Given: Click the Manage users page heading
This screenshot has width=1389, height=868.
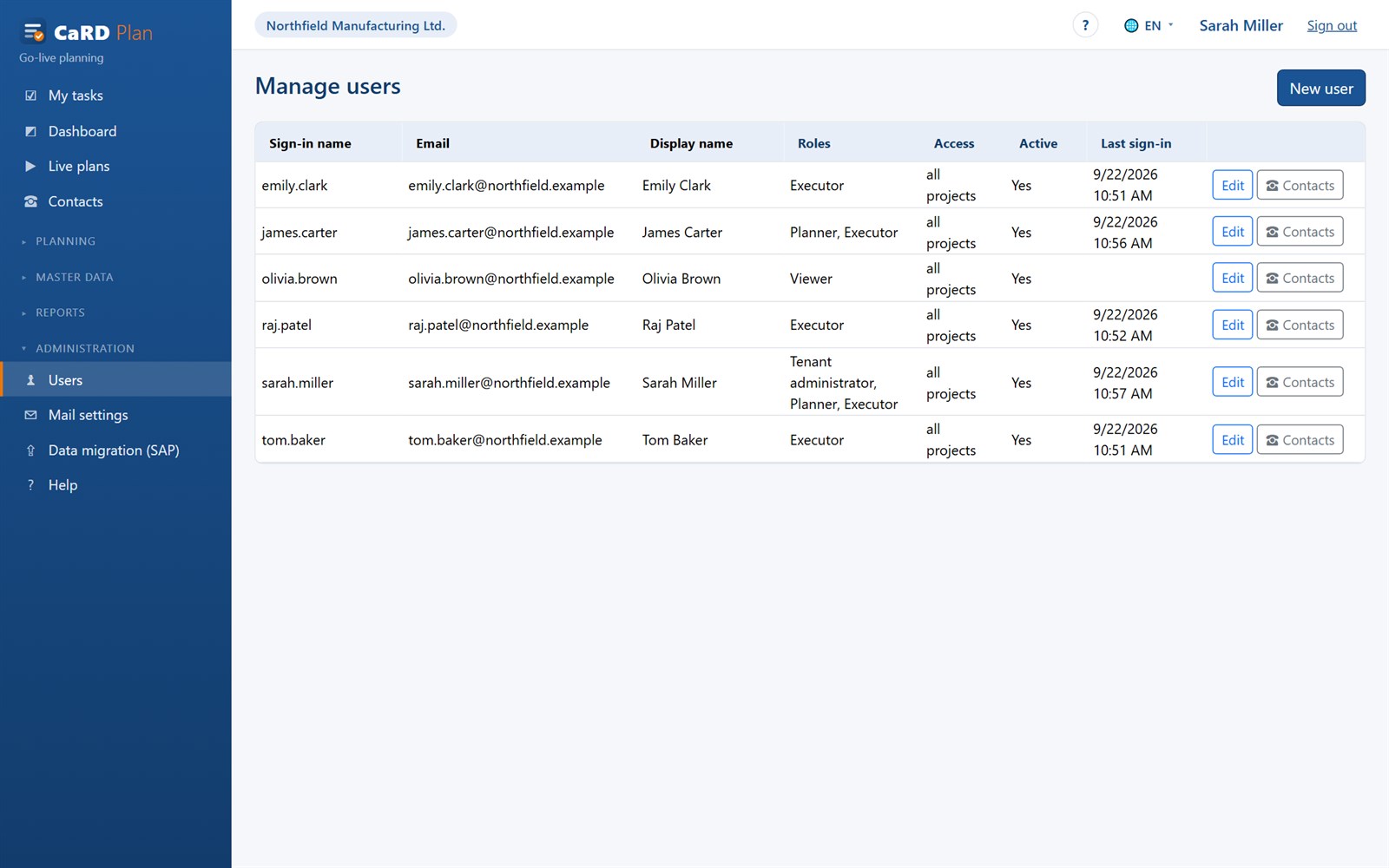Looking at the screenshot, I should tap(327, 86).
